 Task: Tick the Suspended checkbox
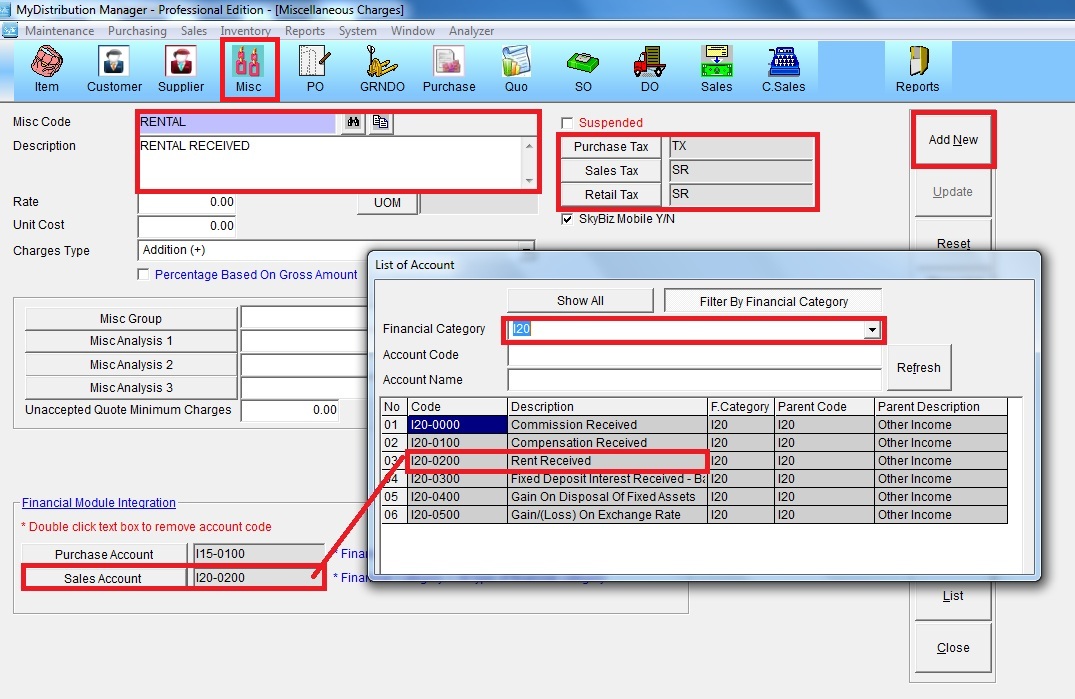(x=568, y=123)
